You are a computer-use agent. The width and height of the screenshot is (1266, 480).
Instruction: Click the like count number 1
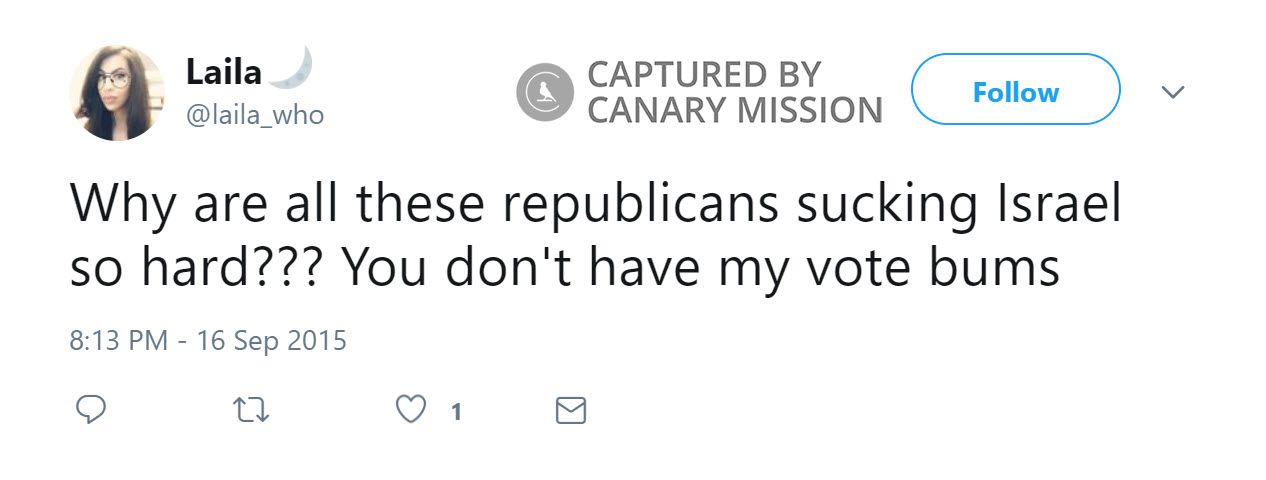point(456,411)
